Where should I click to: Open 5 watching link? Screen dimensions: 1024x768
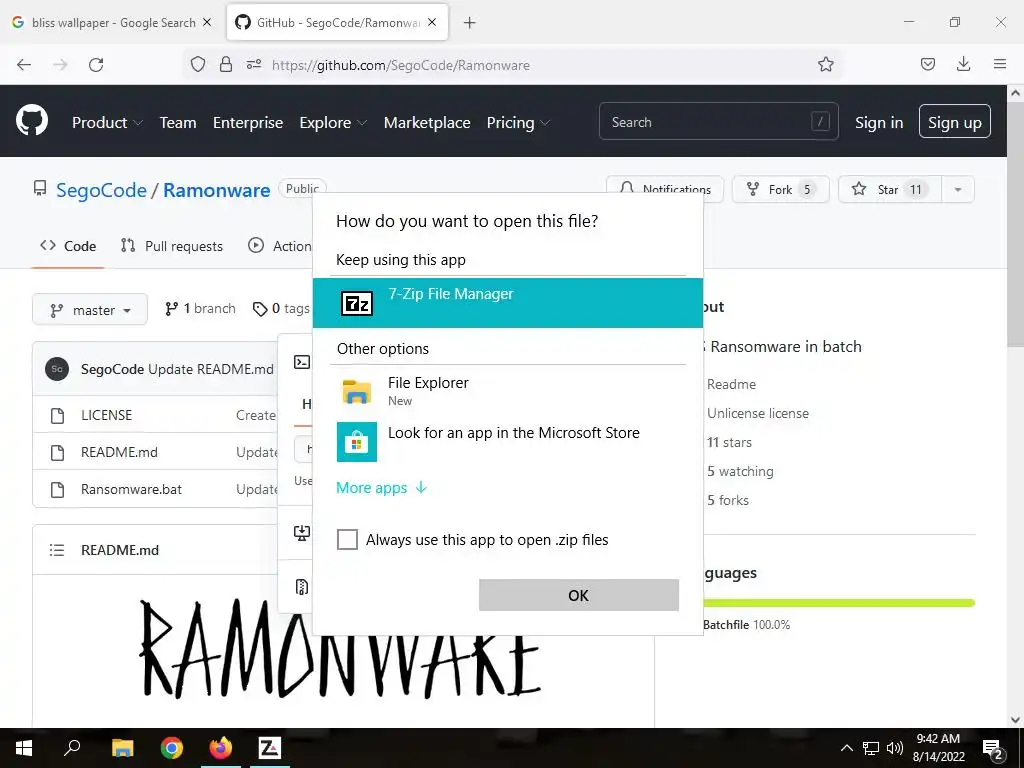pos(740,471)
